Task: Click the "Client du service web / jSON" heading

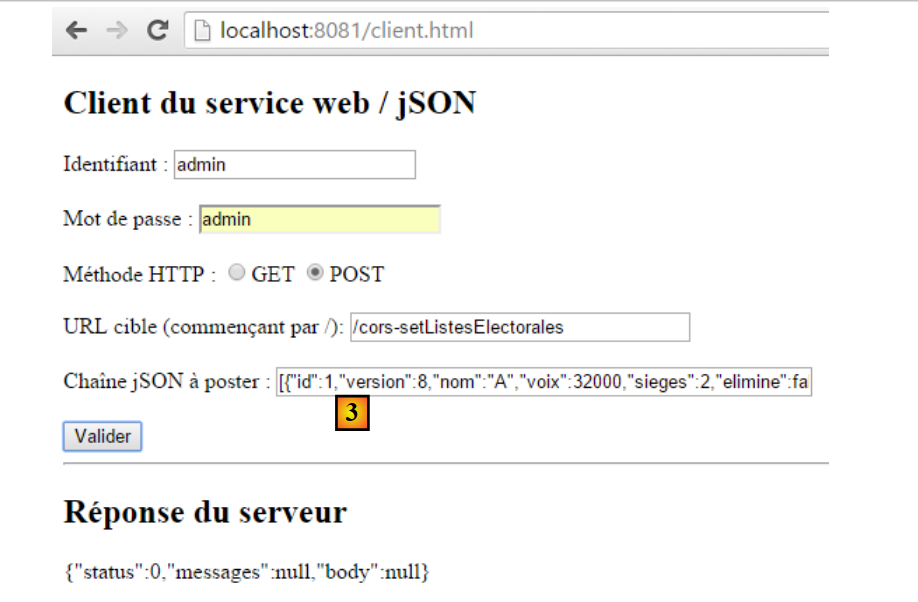Action: point(269,103)
